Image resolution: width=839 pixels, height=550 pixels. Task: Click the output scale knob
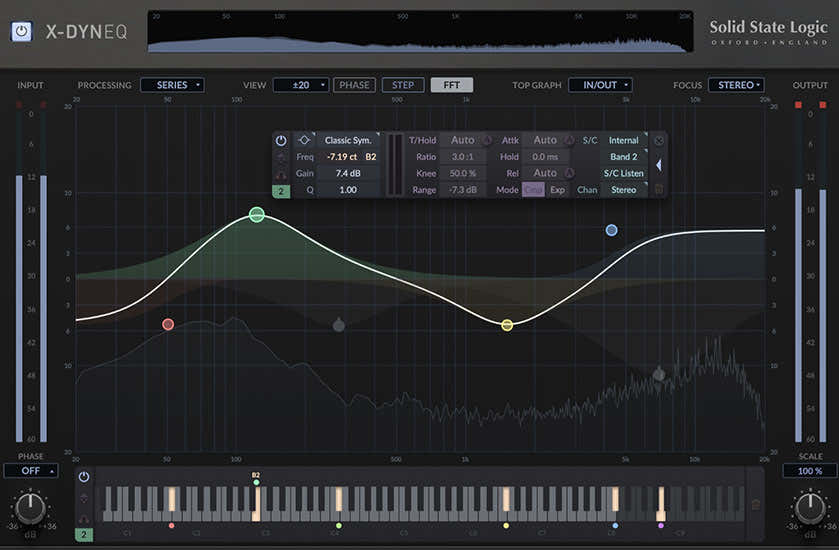(810, 508)
